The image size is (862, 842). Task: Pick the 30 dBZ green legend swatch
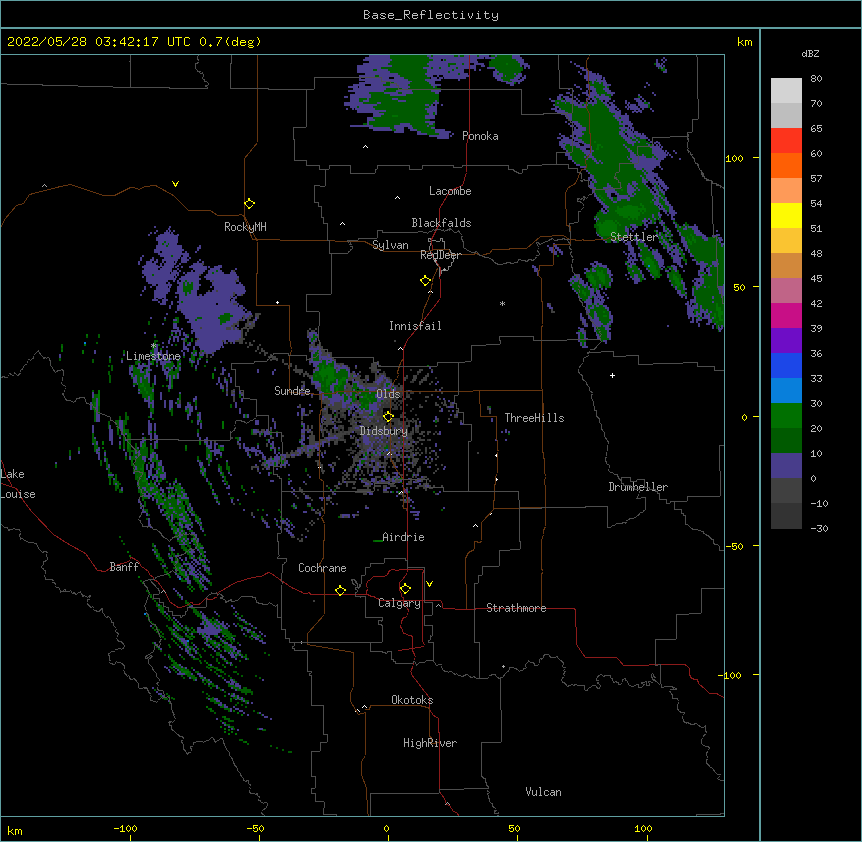[x=786, y=416]
